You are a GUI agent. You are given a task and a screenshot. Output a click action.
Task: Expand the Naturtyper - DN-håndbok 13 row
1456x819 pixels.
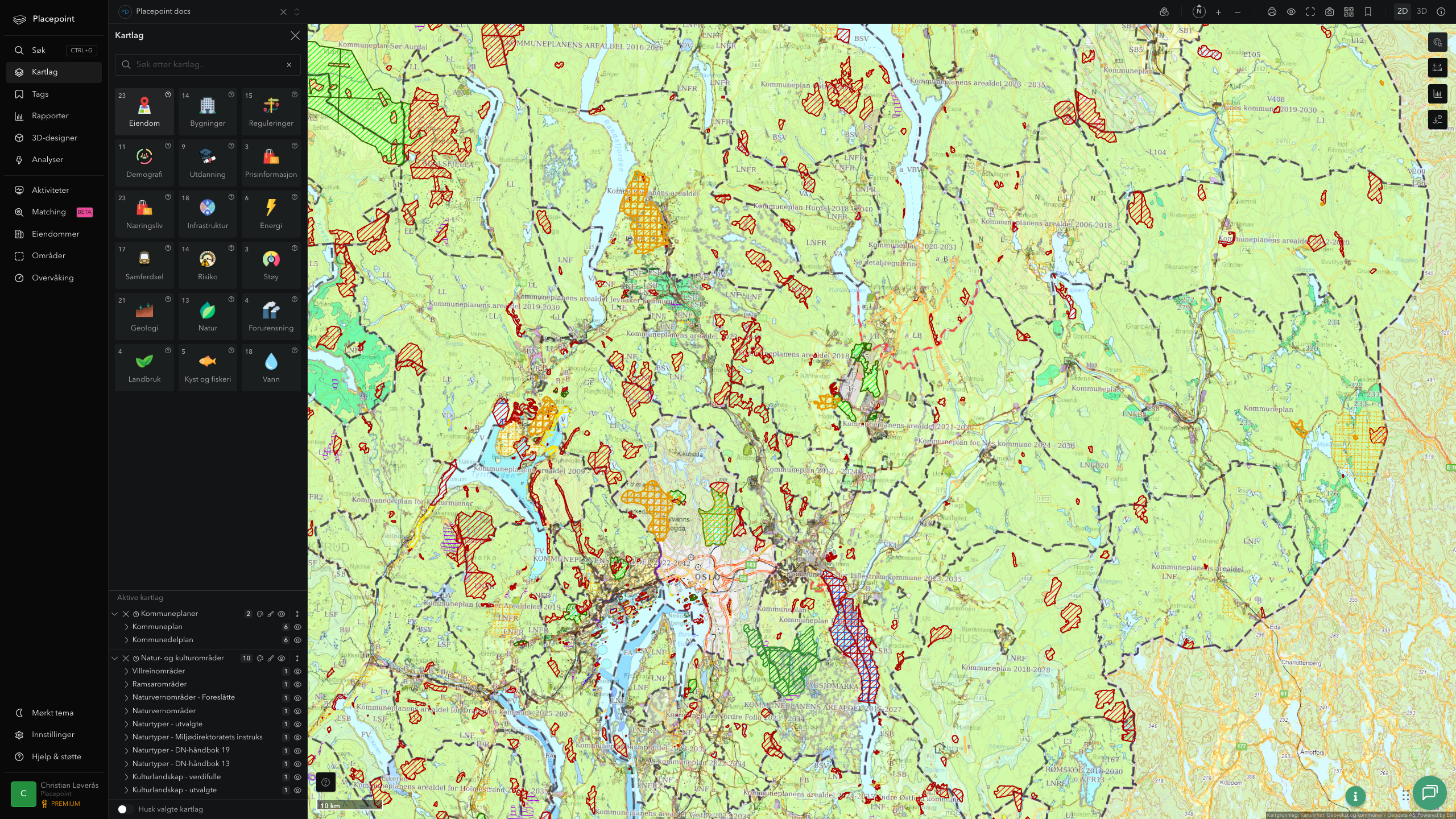coord(126,764)
